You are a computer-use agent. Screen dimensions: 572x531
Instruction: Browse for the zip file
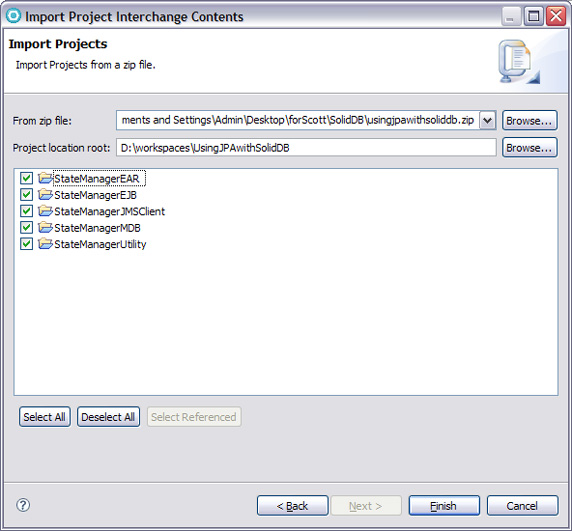(x=529, y=120)
